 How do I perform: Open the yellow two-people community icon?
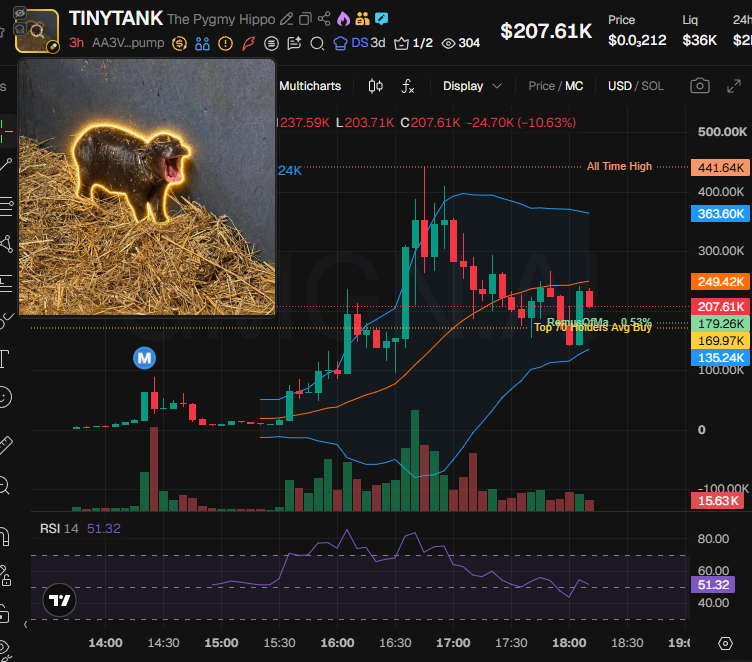tap(363, 19)
